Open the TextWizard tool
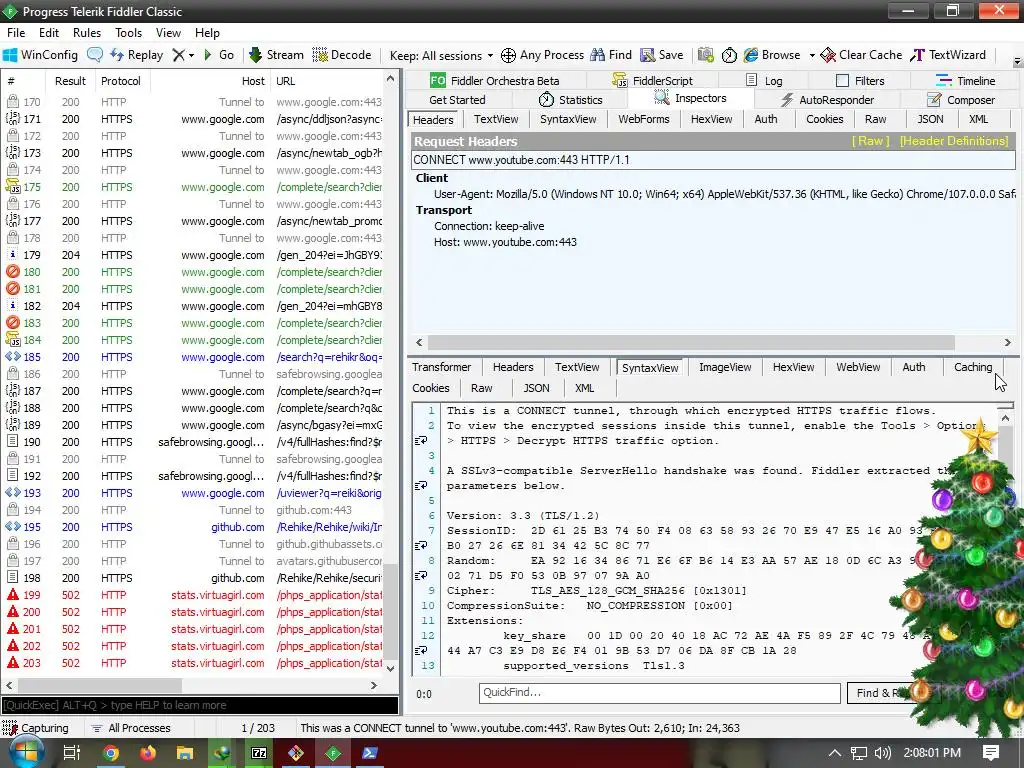The width and height of the screenshot is (1024, 768). [x=948, y=55]
